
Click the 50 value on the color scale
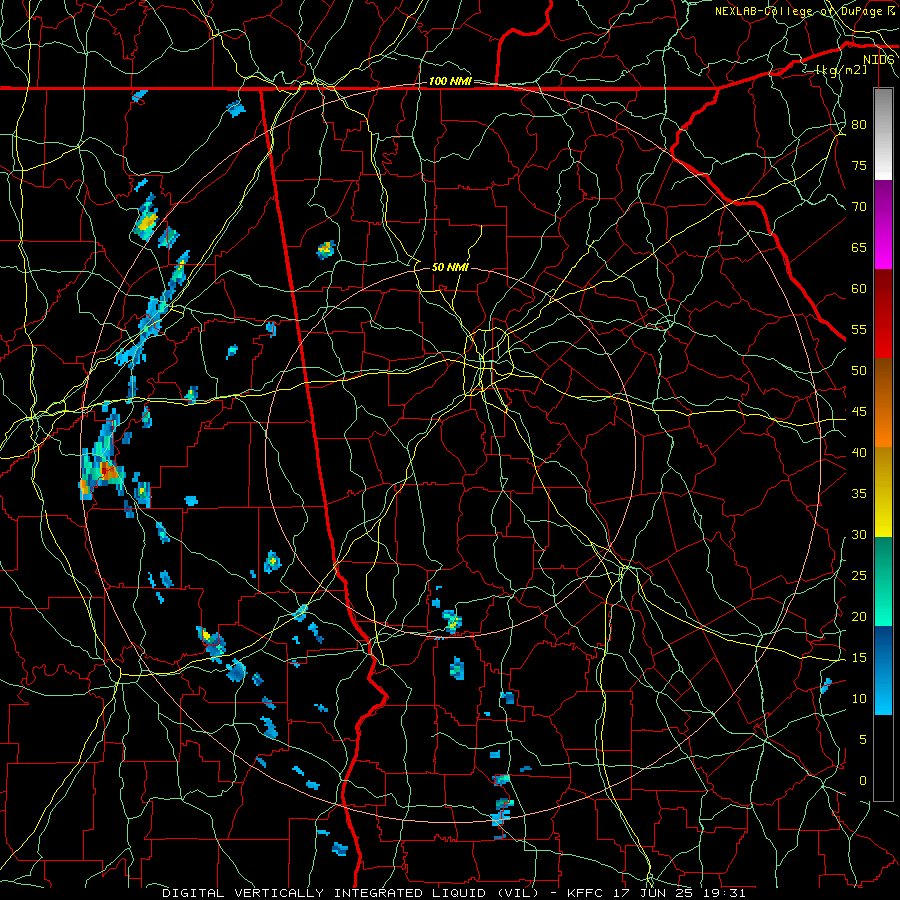tap(859, 371)
